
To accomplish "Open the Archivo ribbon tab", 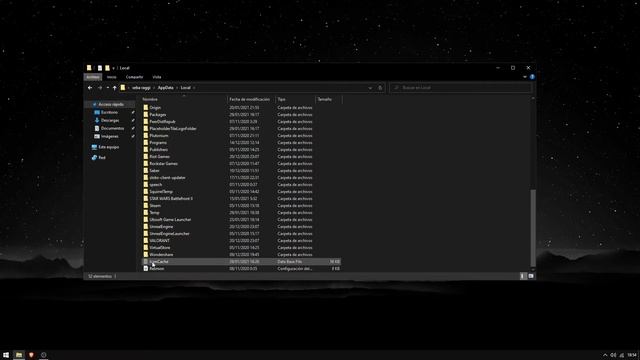I will point(93,77).
